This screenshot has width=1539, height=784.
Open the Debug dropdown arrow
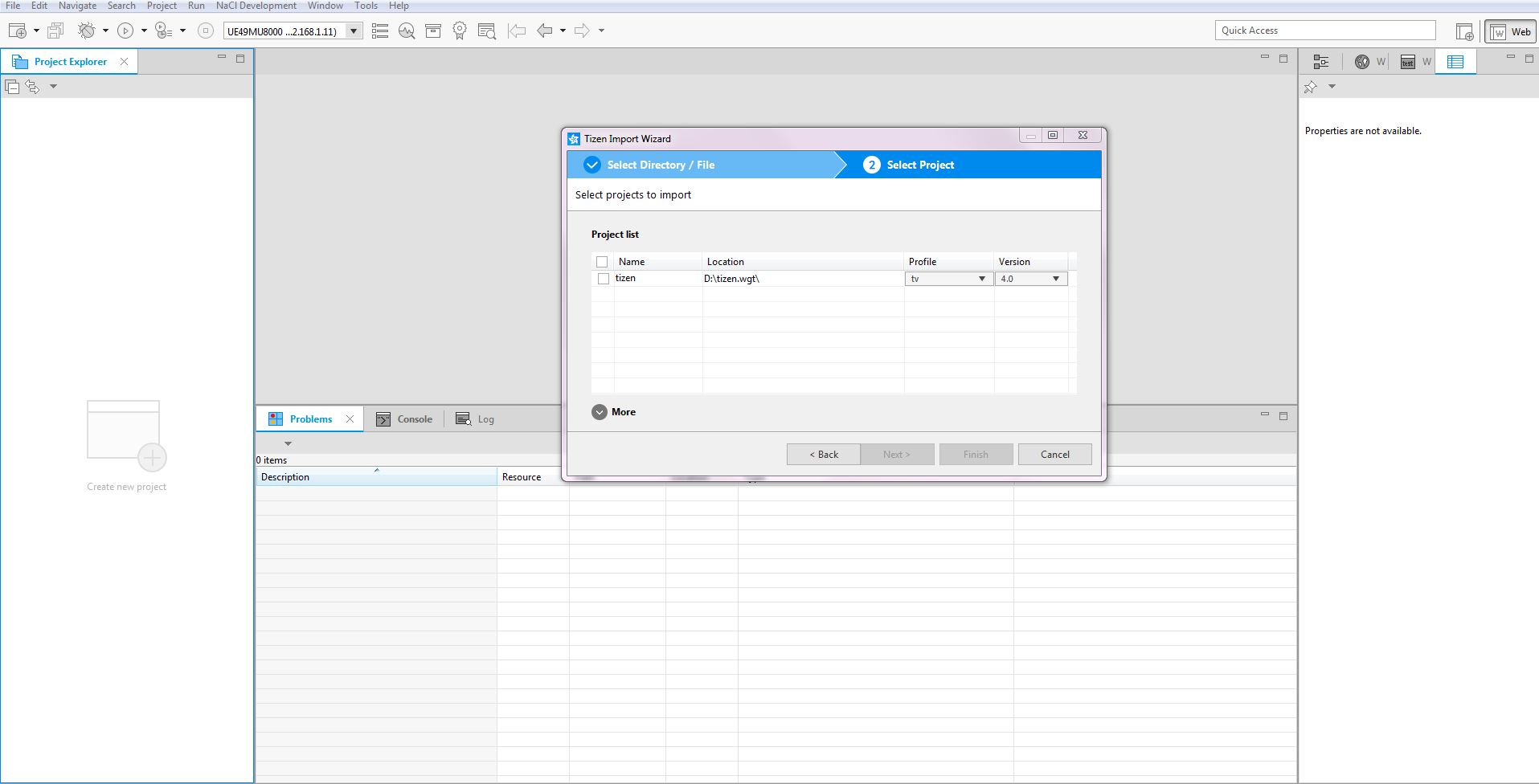(x=105, y=31)
